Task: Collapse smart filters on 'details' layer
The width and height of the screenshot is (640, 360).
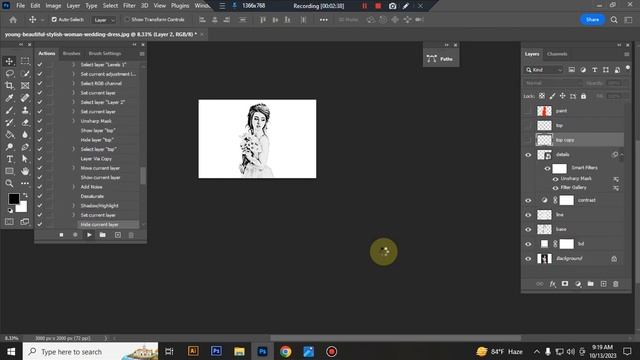Action: 622,155
